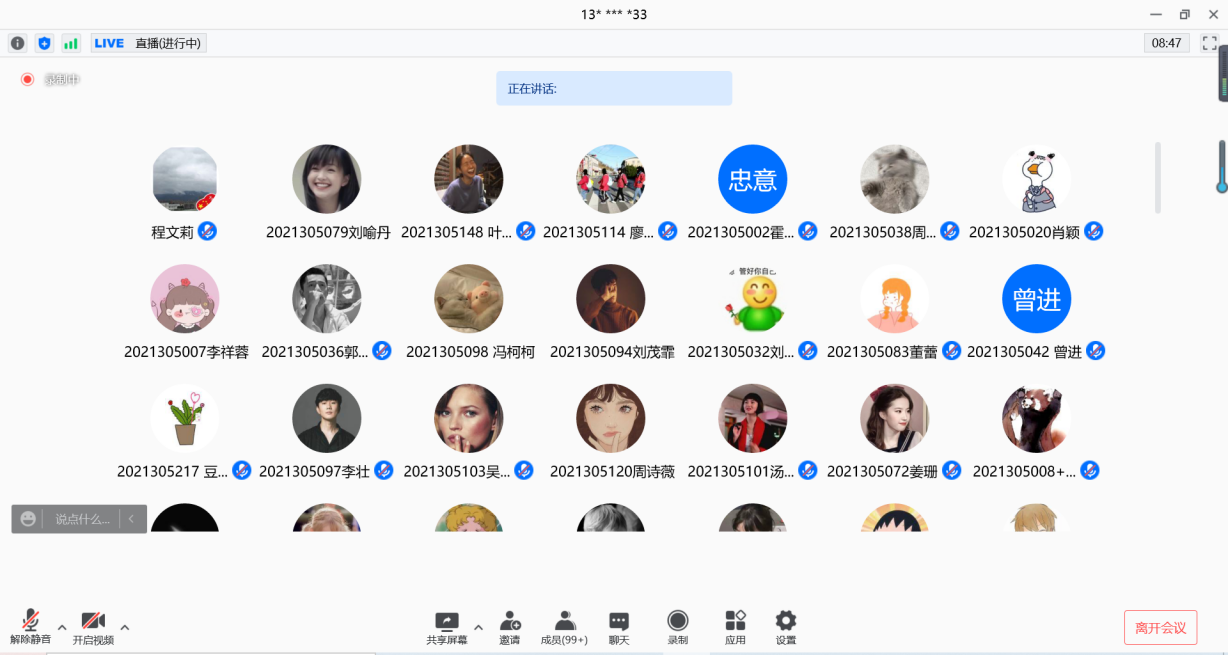Screen dimensions: 1228x655
Task: Expand audio options arrow beside 解除静音
Action: pyautogui.click(x=62, y=628)
